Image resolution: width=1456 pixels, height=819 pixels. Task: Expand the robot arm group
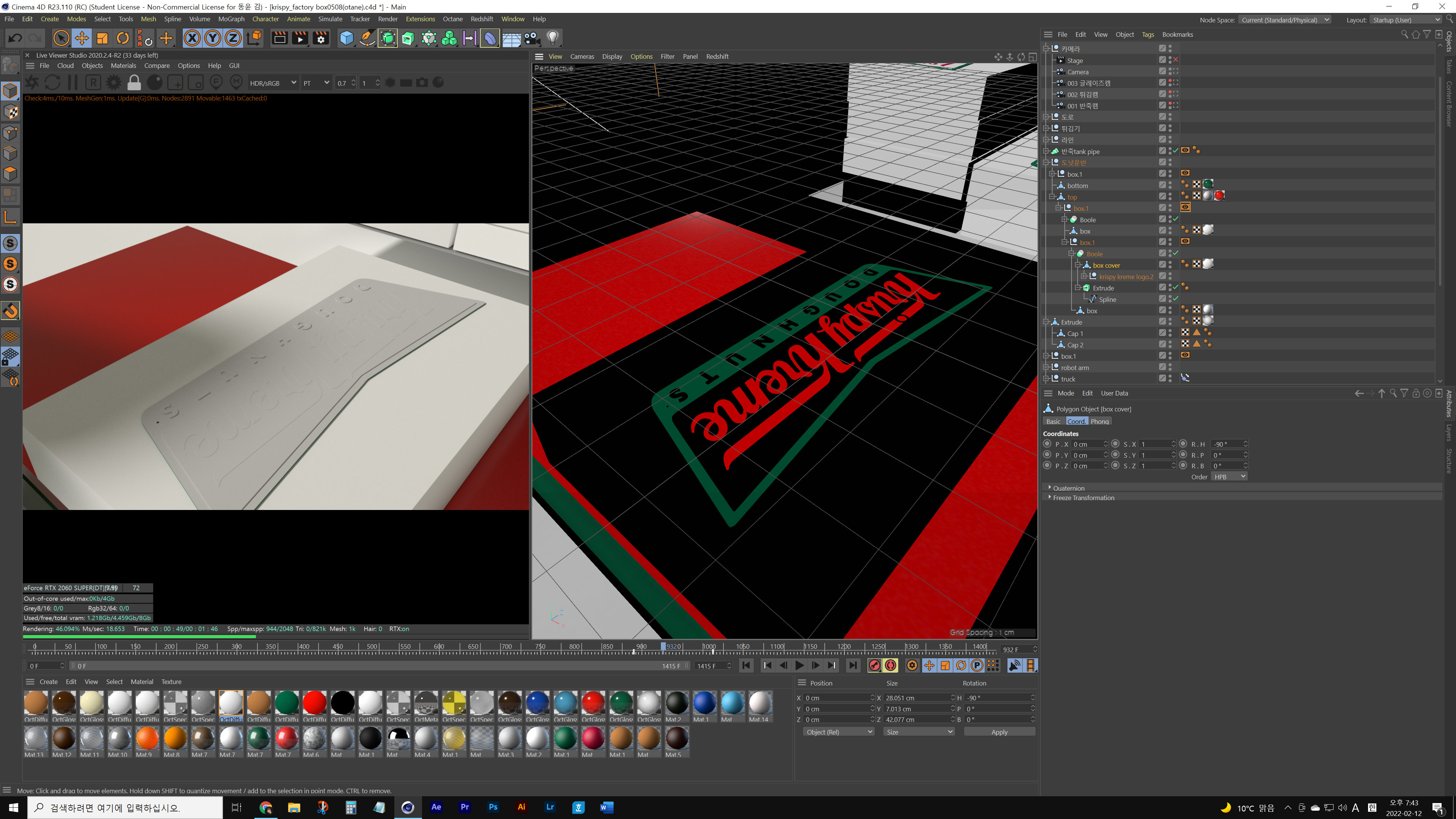(x=1046, y=367)
